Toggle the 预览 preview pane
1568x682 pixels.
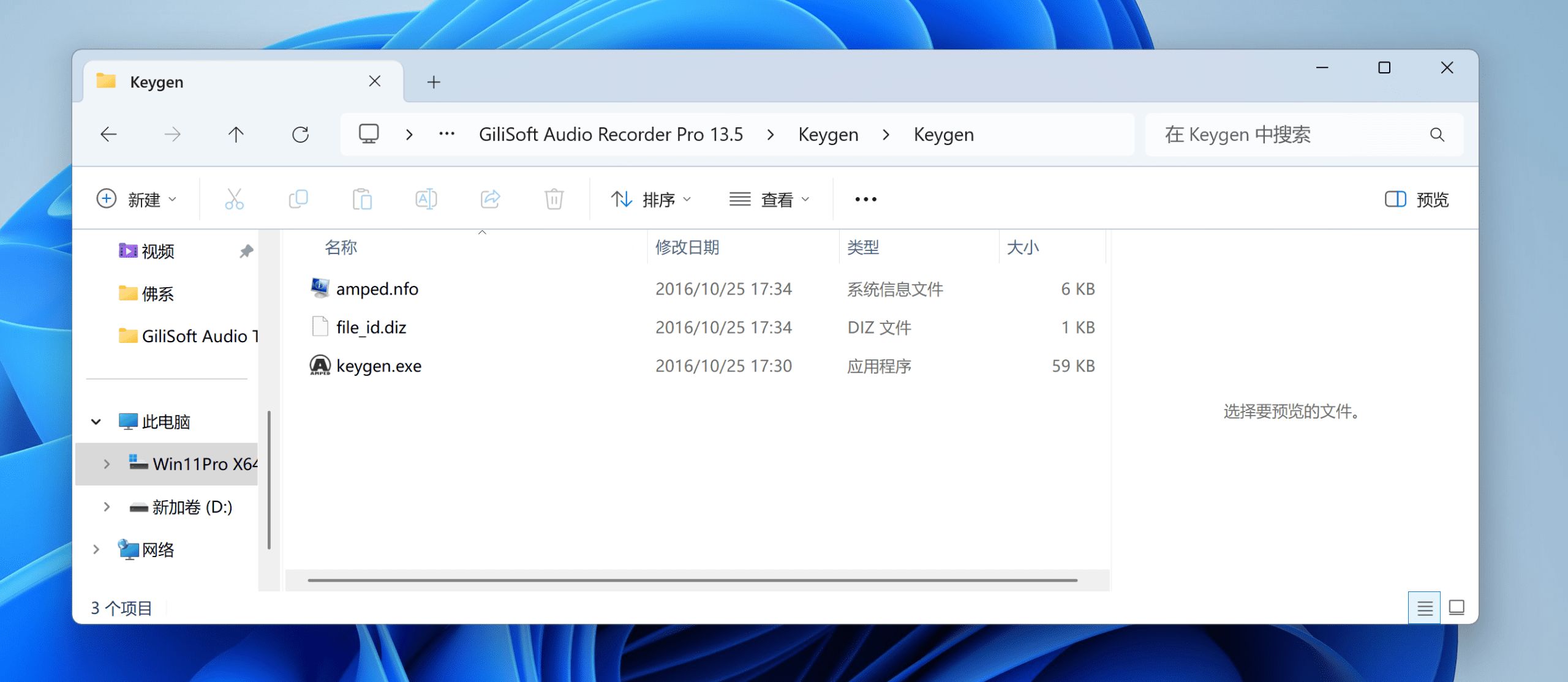point(1416,199)
